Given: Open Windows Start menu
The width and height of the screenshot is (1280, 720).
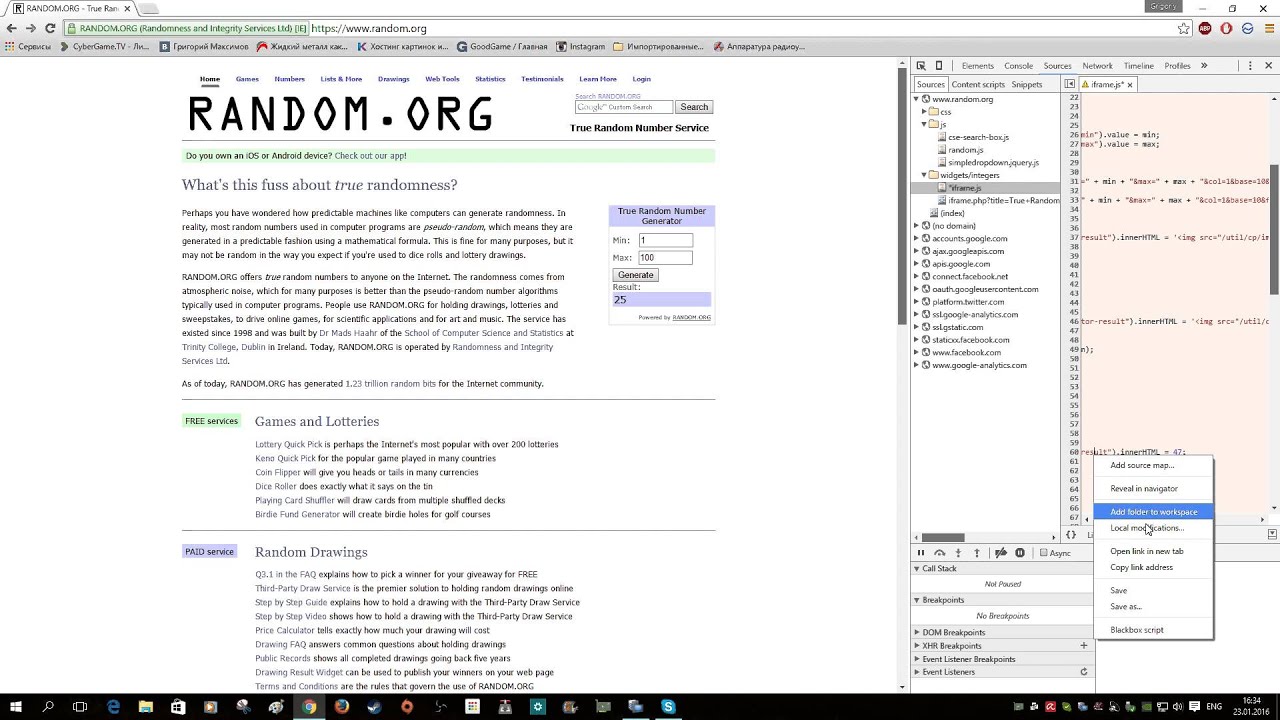Looking at the screenshot, I should tap(18, 707).
